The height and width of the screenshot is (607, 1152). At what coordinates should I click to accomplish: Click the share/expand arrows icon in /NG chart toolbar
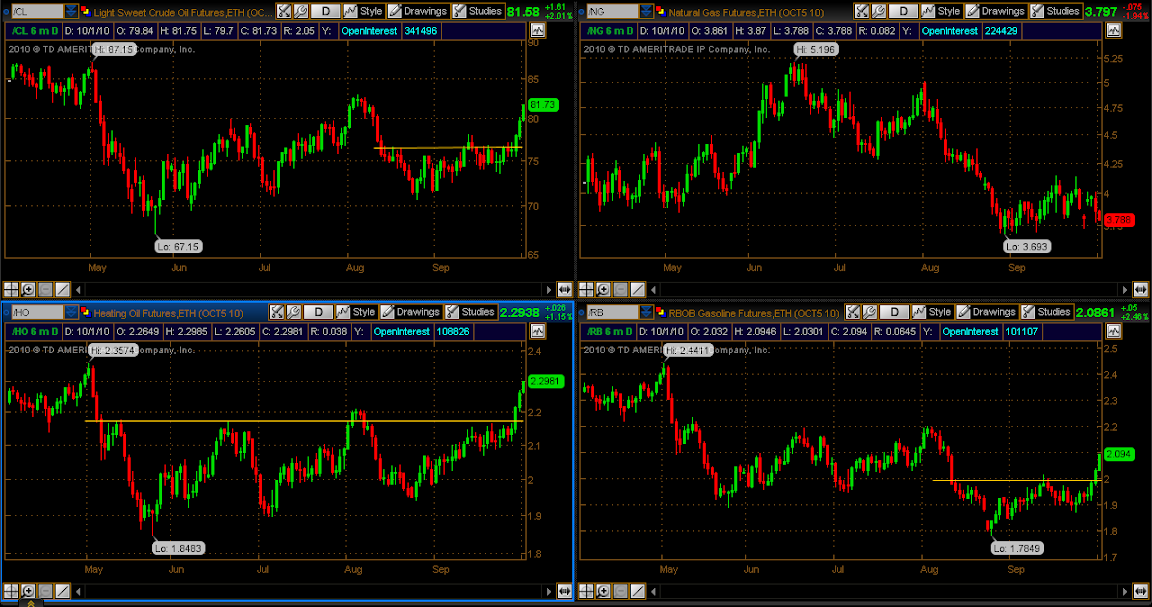coord(861,11)
